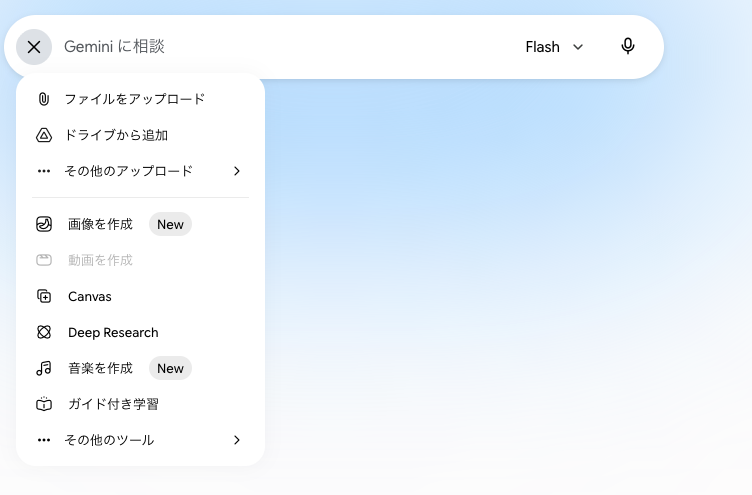
Task: Open the Flash model selector dropdown
Action: (x=554, y=47)
